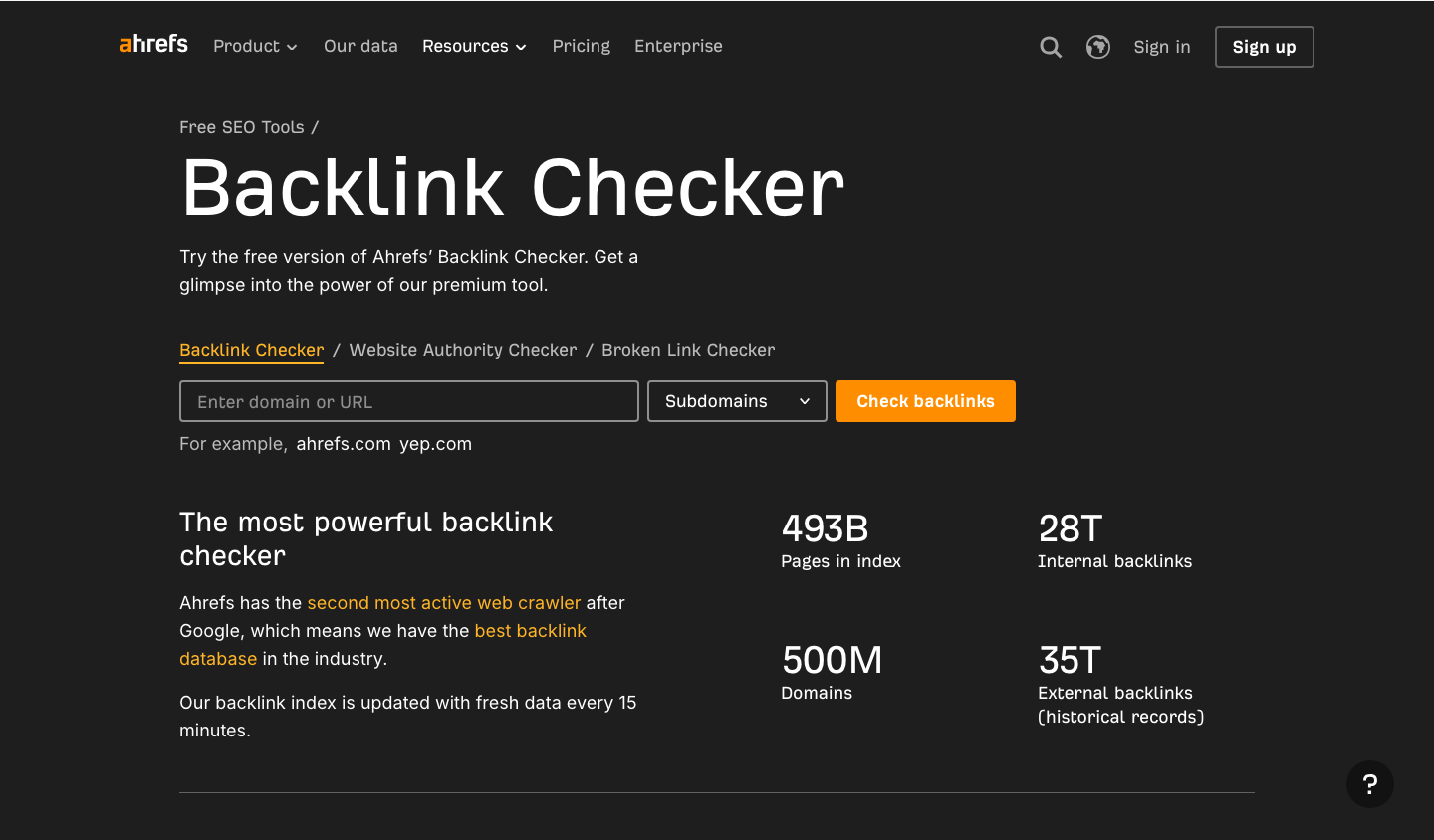This screenshot has width=1434, height=840.
Task: Open the site search magnifier icon
Action: coord(1051,47)
